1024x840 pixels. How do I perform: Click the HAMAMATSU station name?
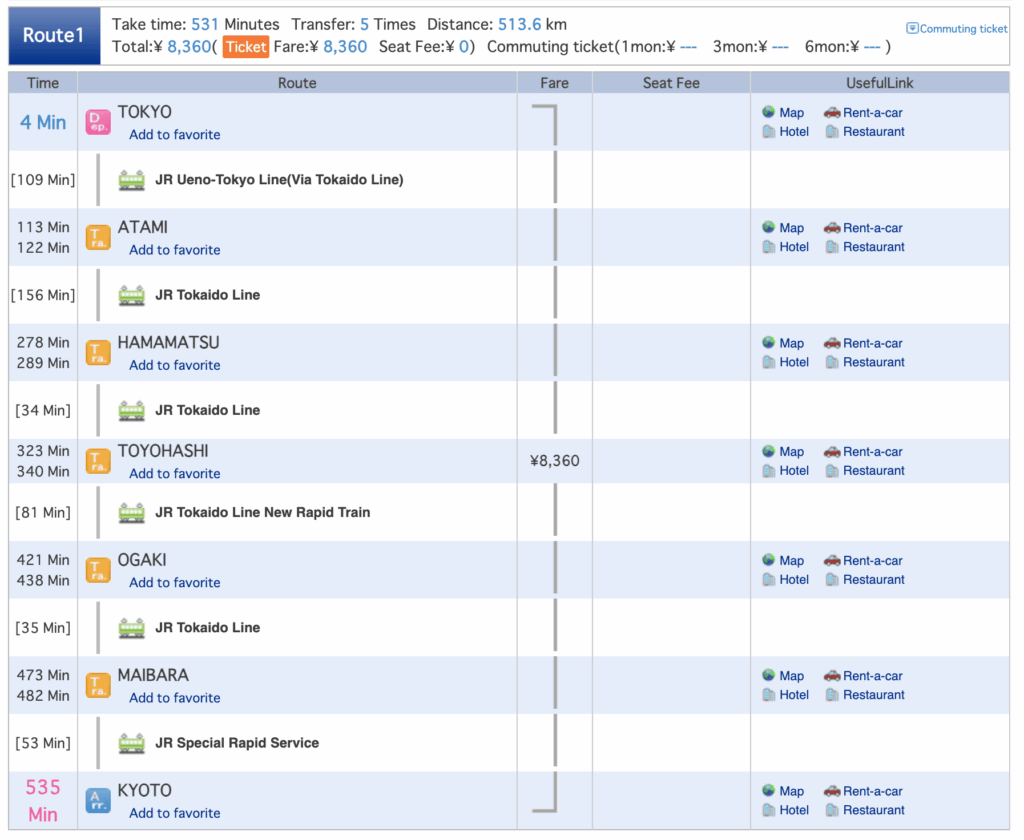click(x=168, y=342)
